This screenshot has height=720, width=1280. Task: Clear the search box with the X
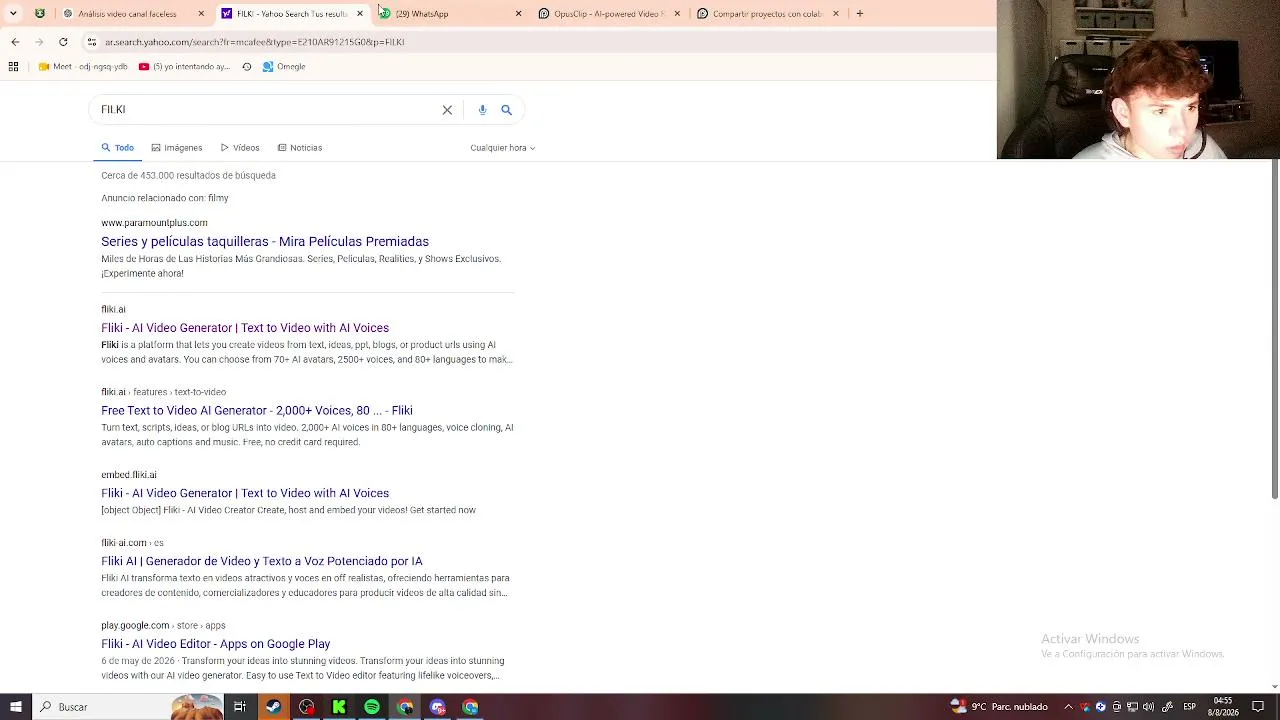(447, 110)
